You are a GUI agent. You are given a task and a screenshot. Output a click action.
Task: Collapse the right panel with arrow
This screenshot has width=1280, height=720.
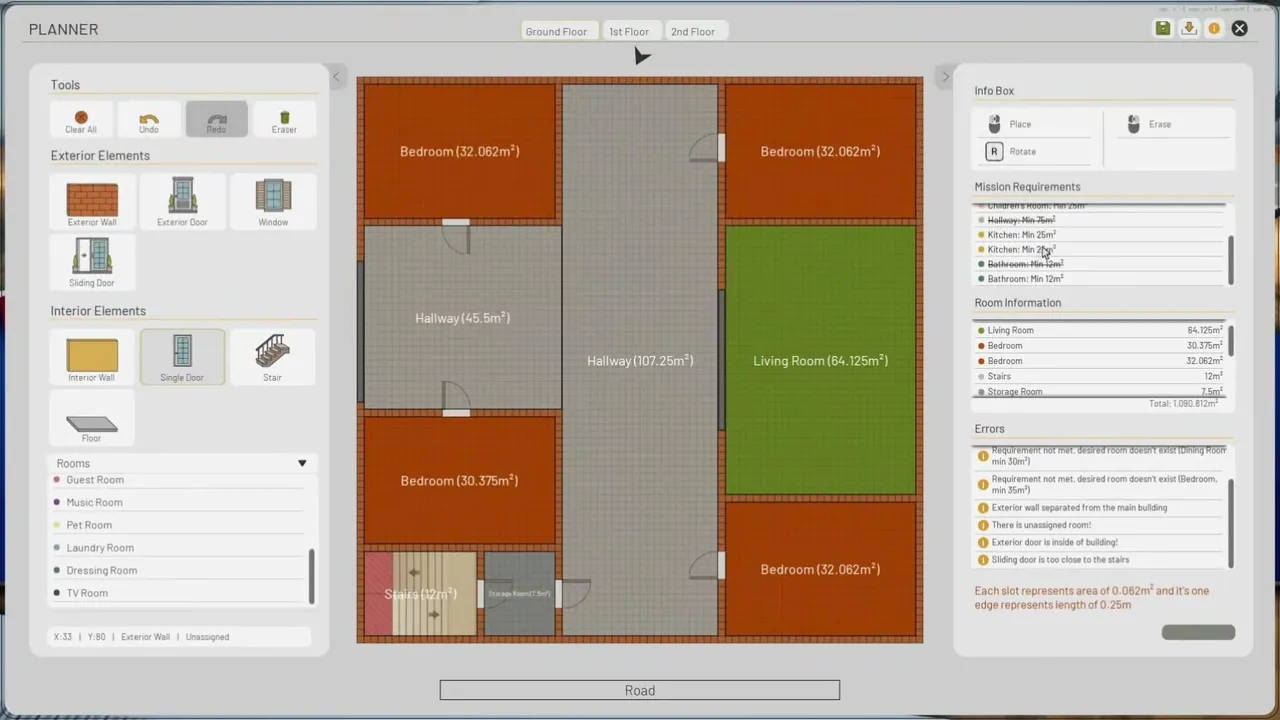(x=945, y=77)
